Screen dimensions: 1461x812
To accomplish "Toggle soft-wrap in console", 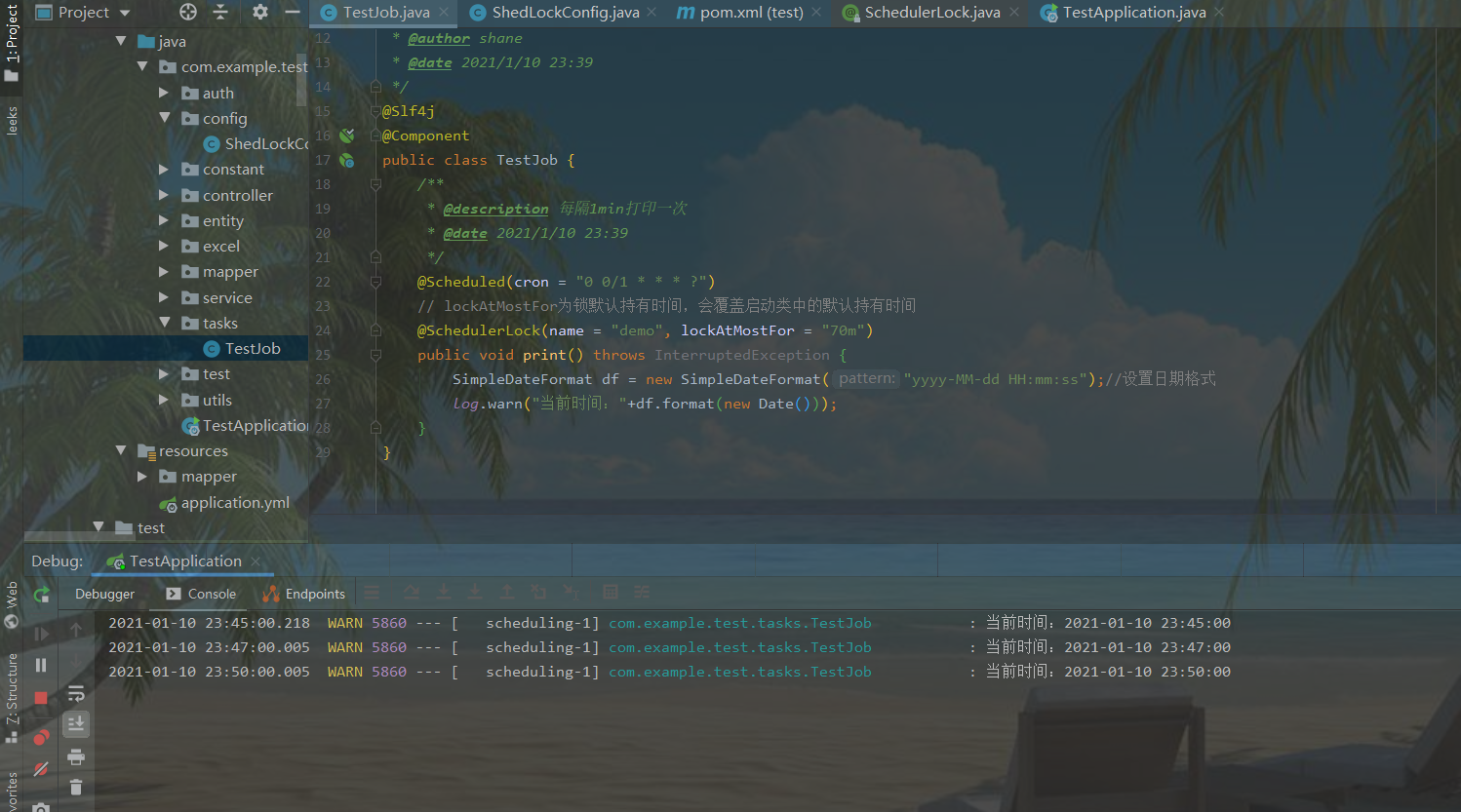I will [76, 694].
